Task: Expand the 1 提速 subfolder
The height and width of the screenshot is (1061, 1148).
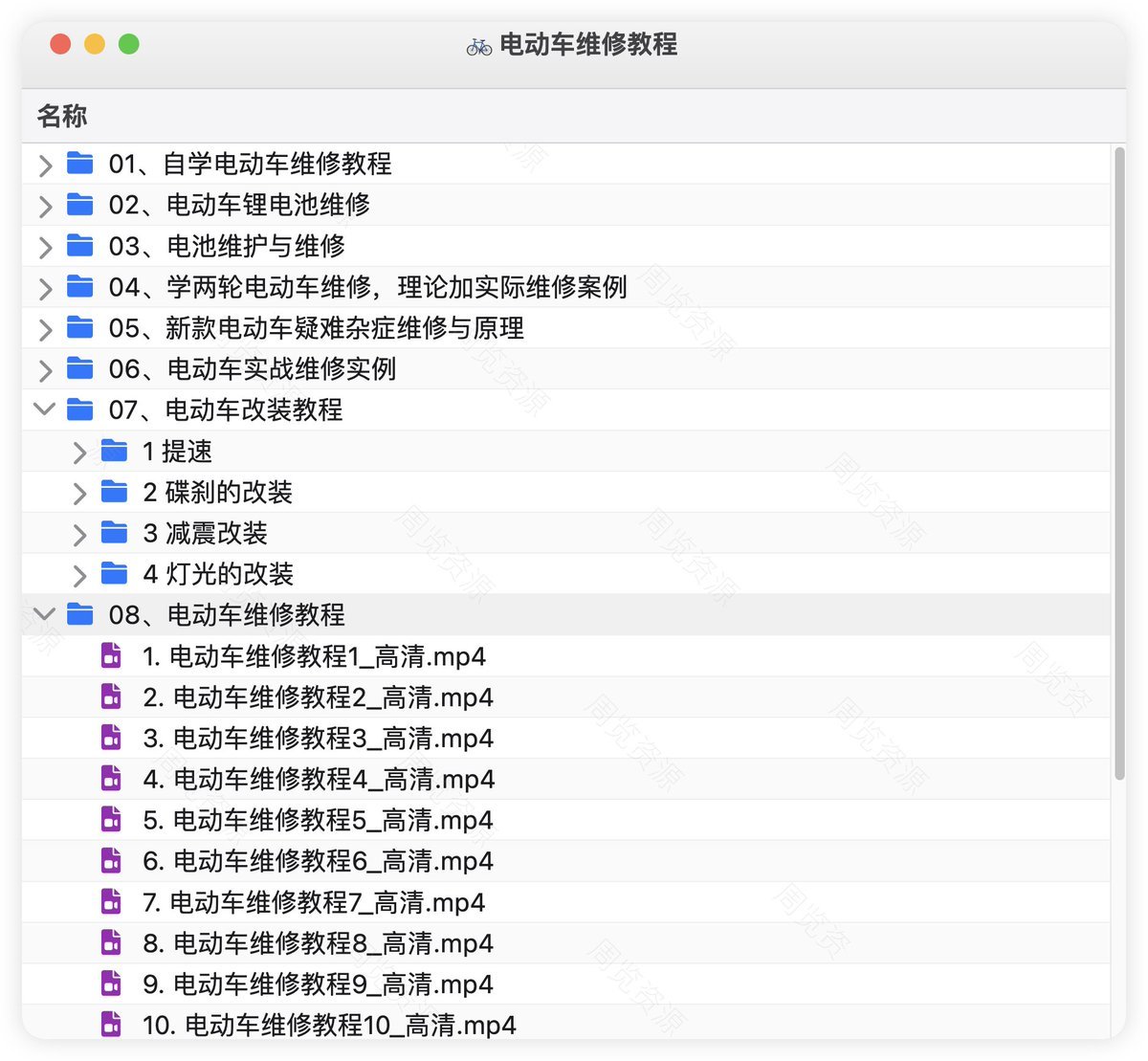Action: tap(79, 452)
